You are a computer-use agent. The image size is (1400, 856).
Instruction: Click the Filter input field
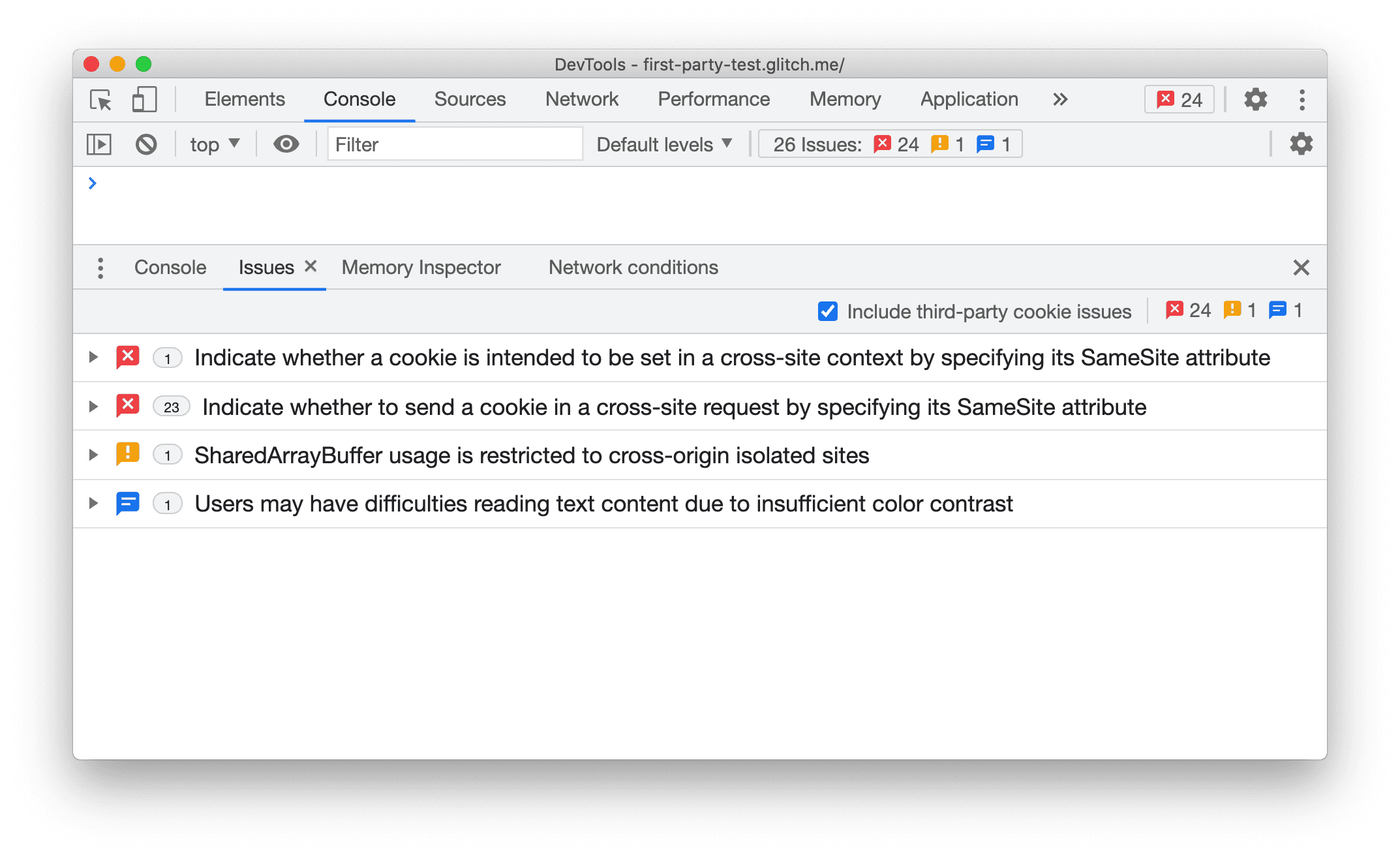point(451,144)
